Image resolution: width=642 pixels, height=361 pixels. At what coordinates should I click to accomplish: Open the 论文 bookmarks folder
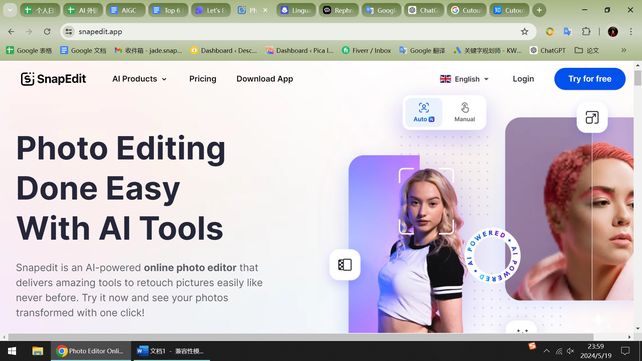coord(587,50)
